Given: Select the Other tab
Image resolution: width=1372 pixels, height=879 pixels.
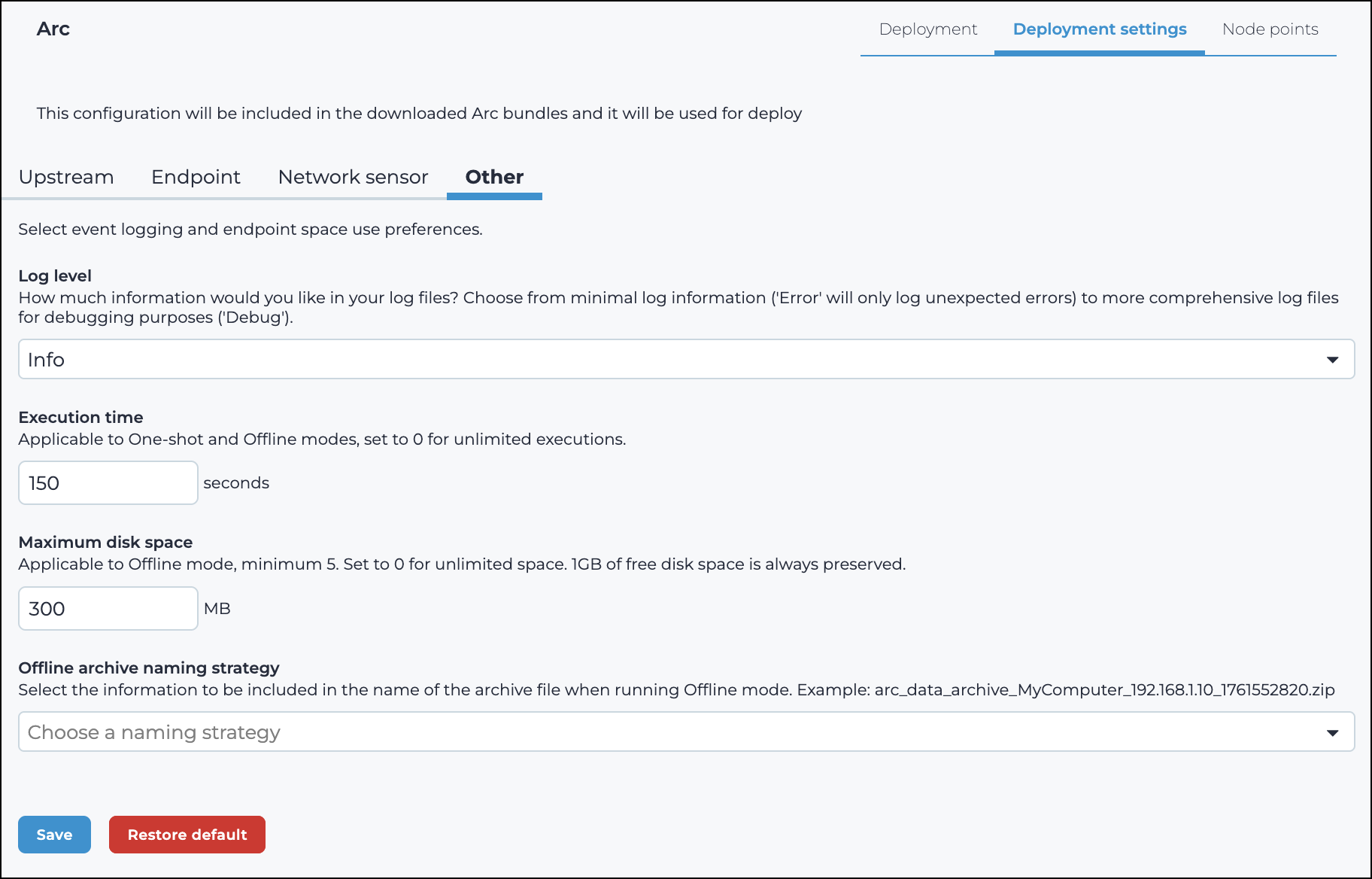Looking at the screenshot, I should (494, 177).
